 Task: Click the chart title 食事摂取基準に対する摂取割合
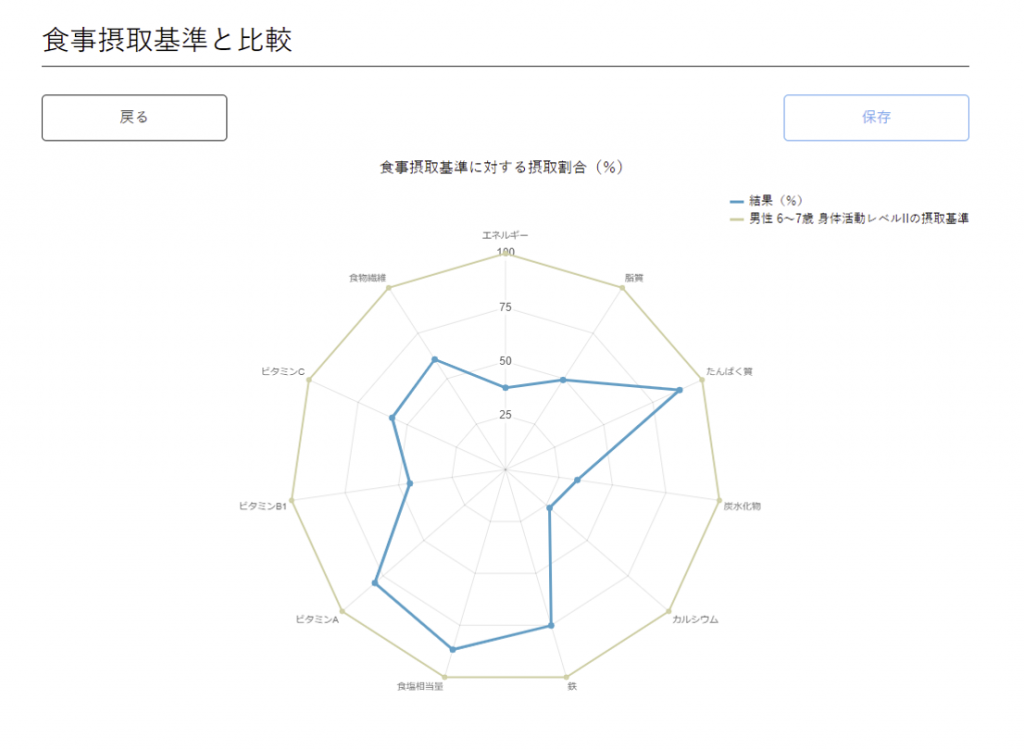[501, 168]
